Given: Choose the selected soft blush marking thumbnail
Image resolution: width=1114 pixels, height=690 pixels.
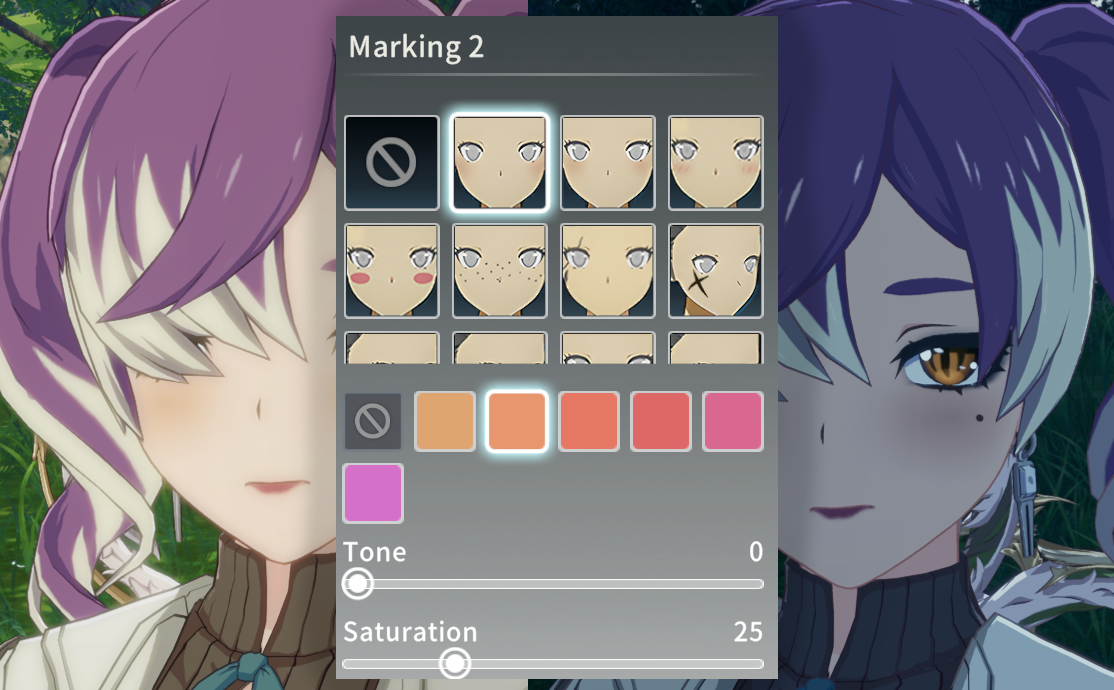Looking at the screenshot, I should click(x=499, y=163).
